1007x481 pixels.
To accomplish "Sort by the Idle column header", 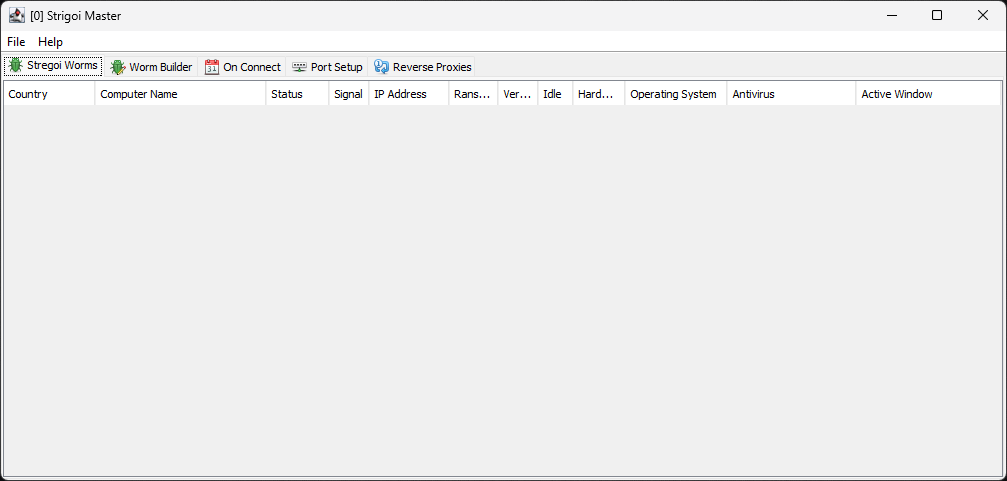I will [555, 94].
